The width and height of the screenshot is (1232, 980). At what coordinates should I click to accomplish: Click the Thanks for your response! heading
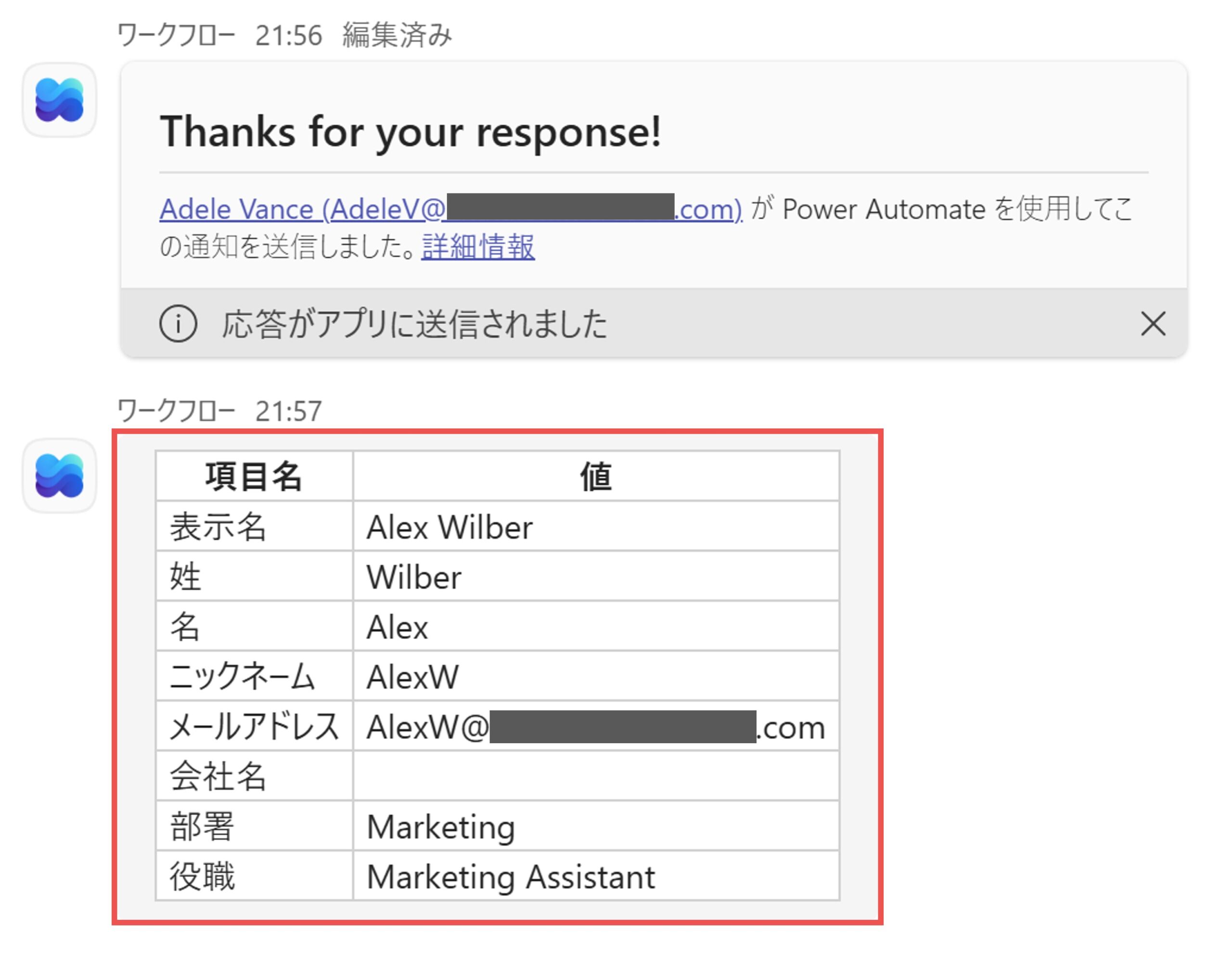pyautogui.click(x=411, y=131)
